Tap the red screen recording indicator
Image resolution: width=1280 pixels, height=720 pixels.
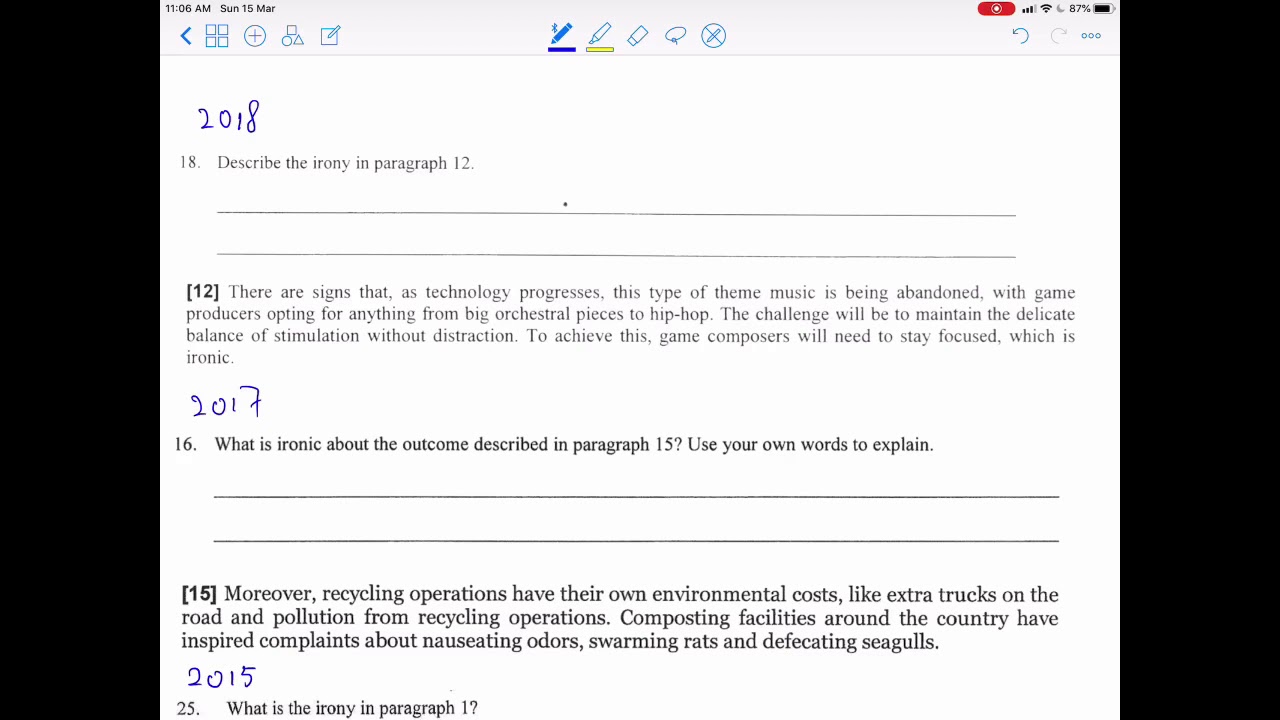tap(996, 9)
